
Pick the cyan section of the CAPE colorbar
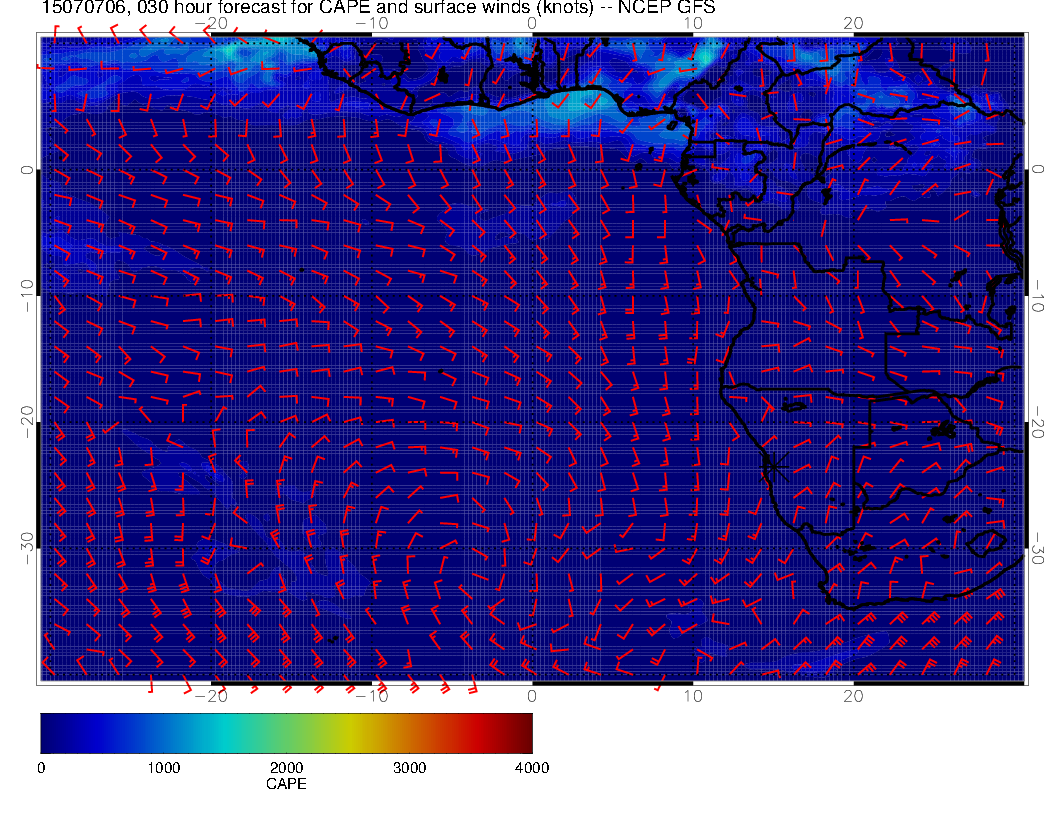tap(226, 733)
